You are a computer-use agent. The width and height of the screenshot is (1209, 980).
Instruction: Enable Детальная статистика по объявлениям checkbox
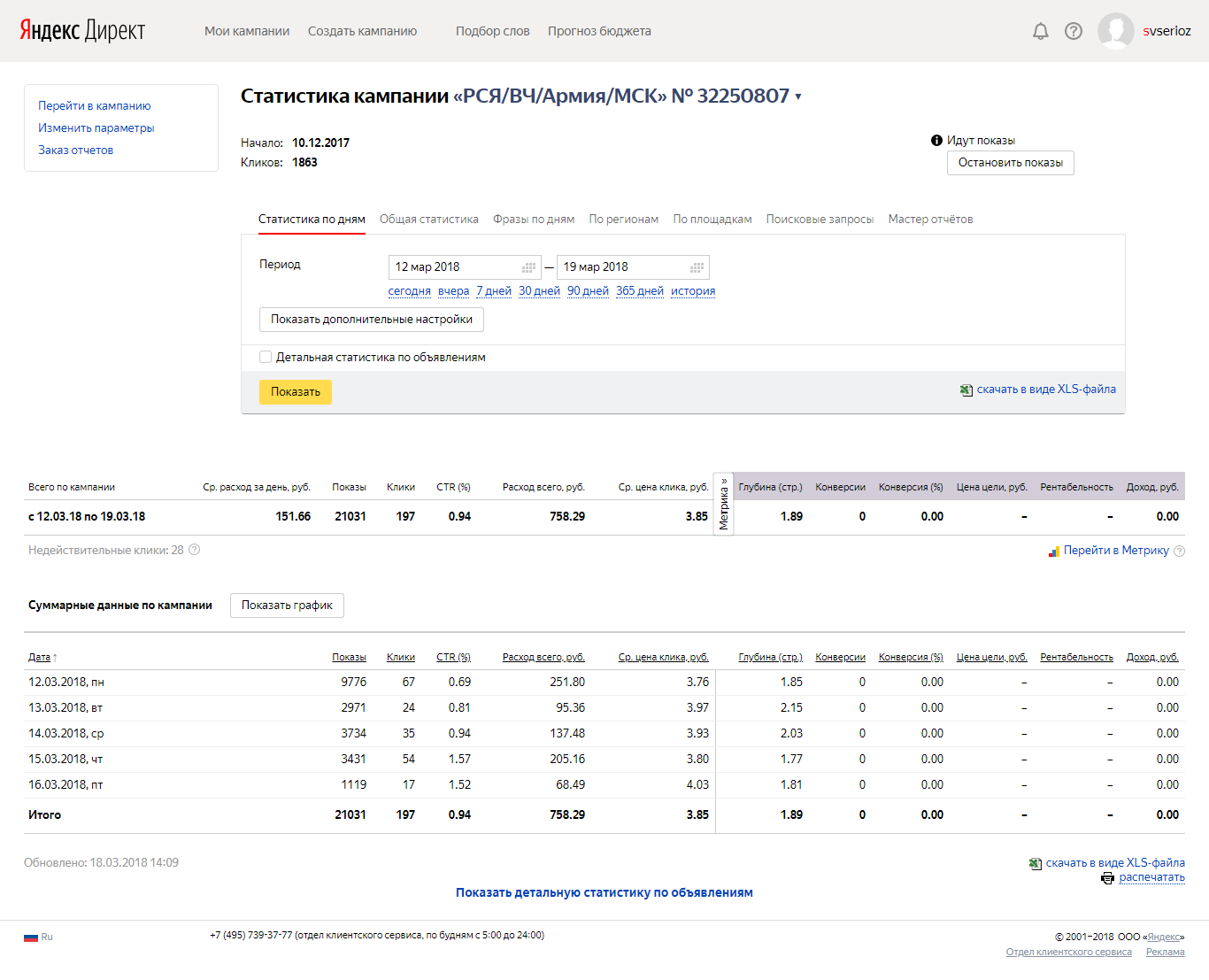[x=266, y=357]
